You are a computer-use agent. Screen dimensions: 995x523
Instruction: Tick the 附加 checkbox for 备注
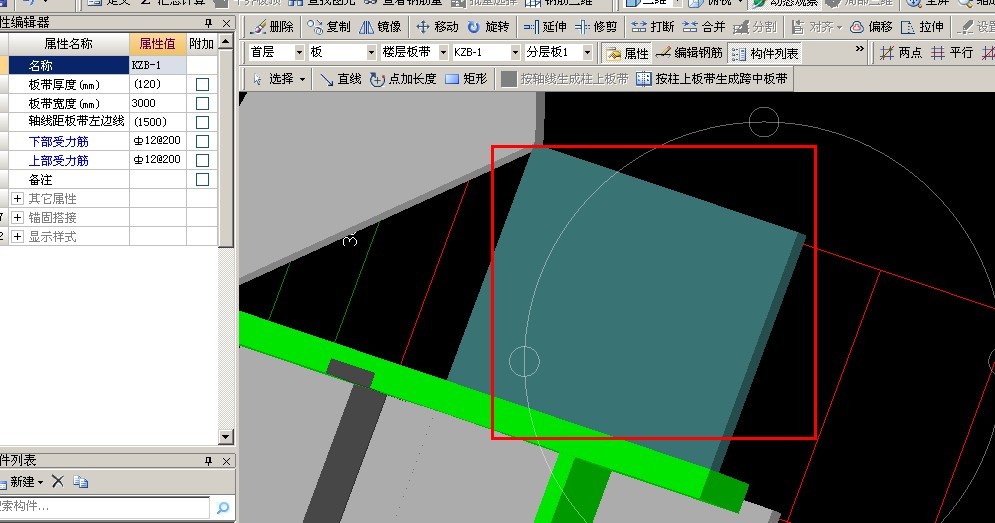(x=202, y=180)
